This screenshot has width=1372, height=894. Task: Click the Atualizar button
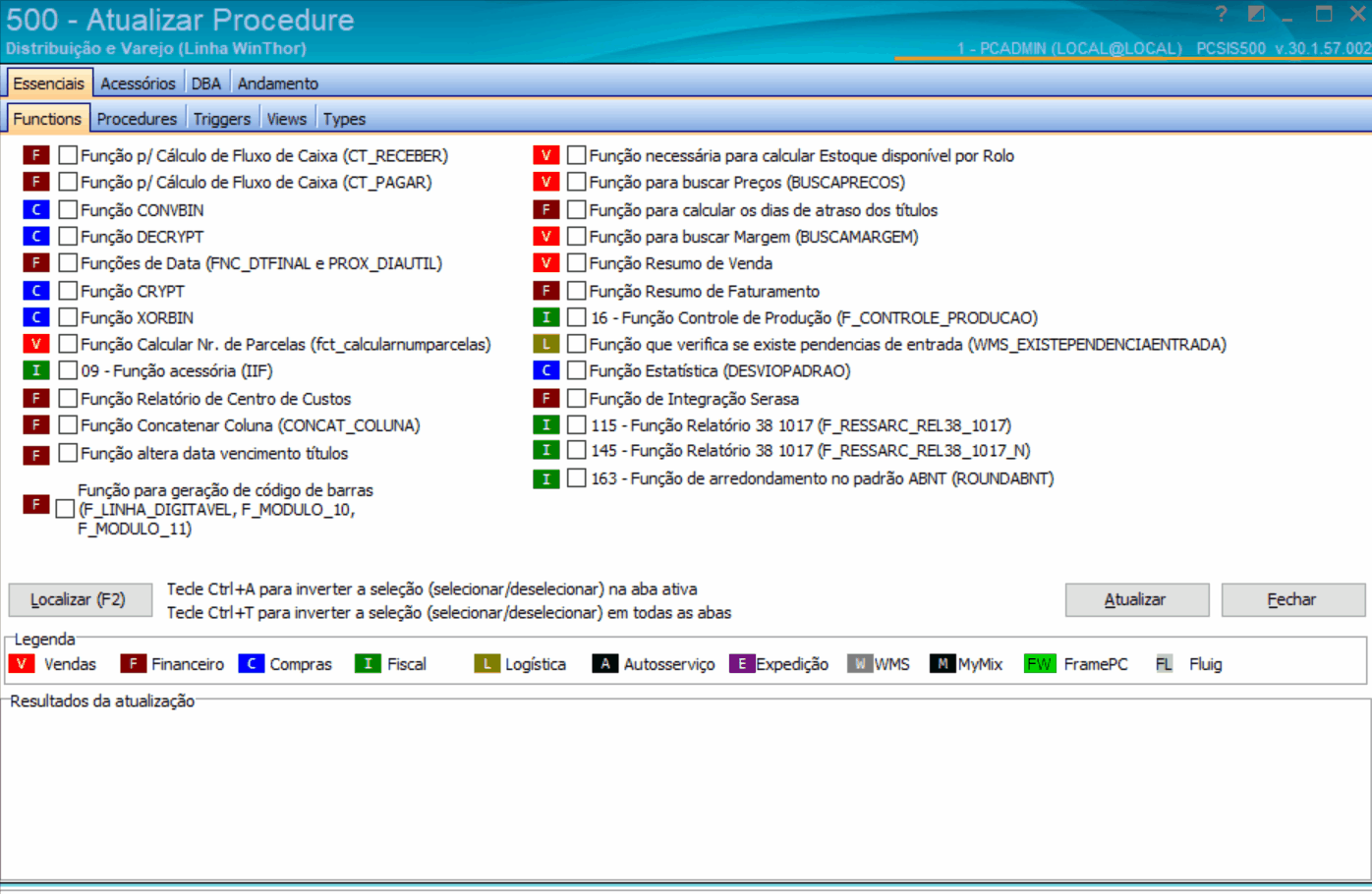[1137, 599]
